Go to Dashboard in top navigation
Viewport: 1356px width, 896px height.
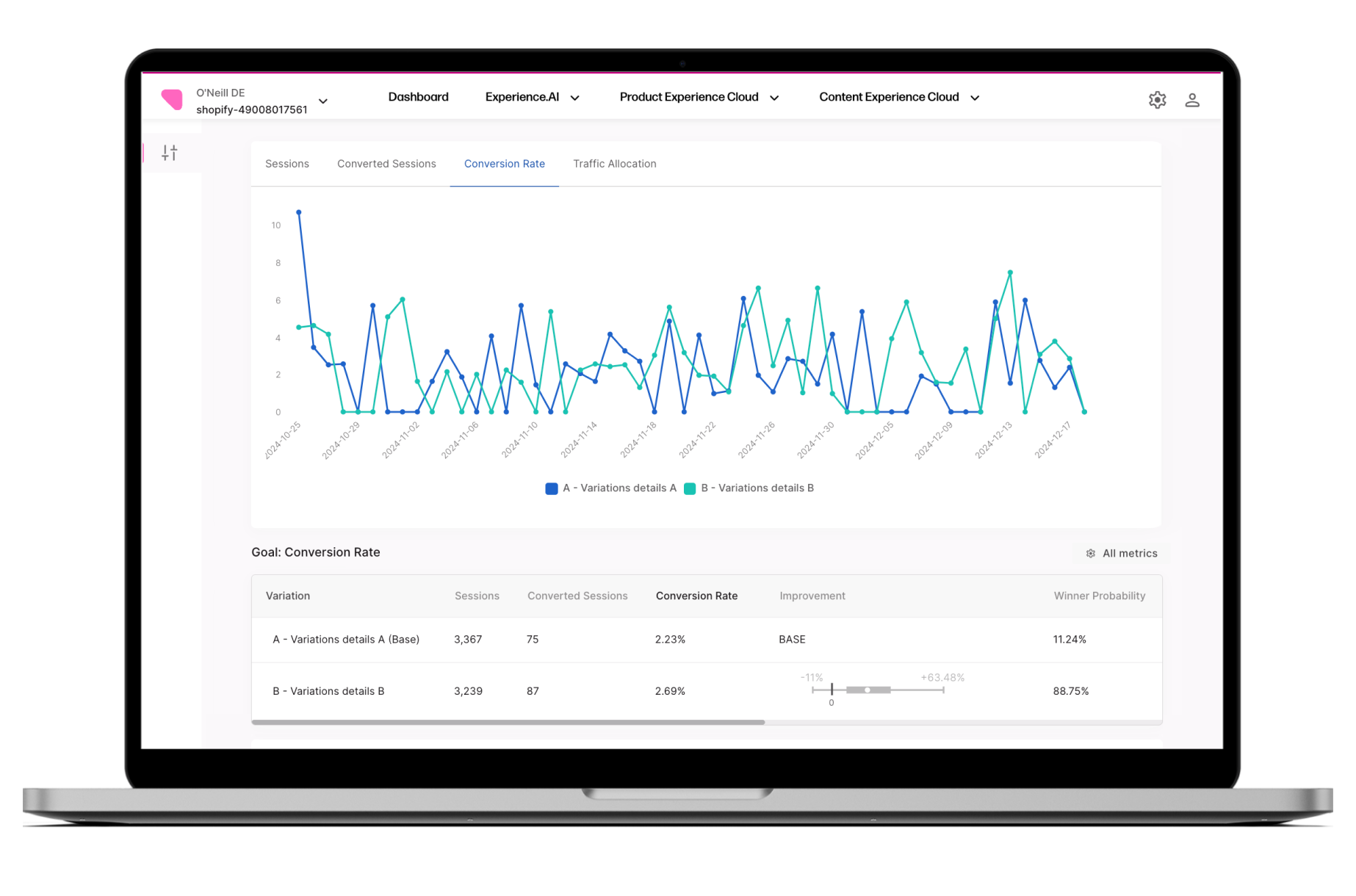[418, 97]
